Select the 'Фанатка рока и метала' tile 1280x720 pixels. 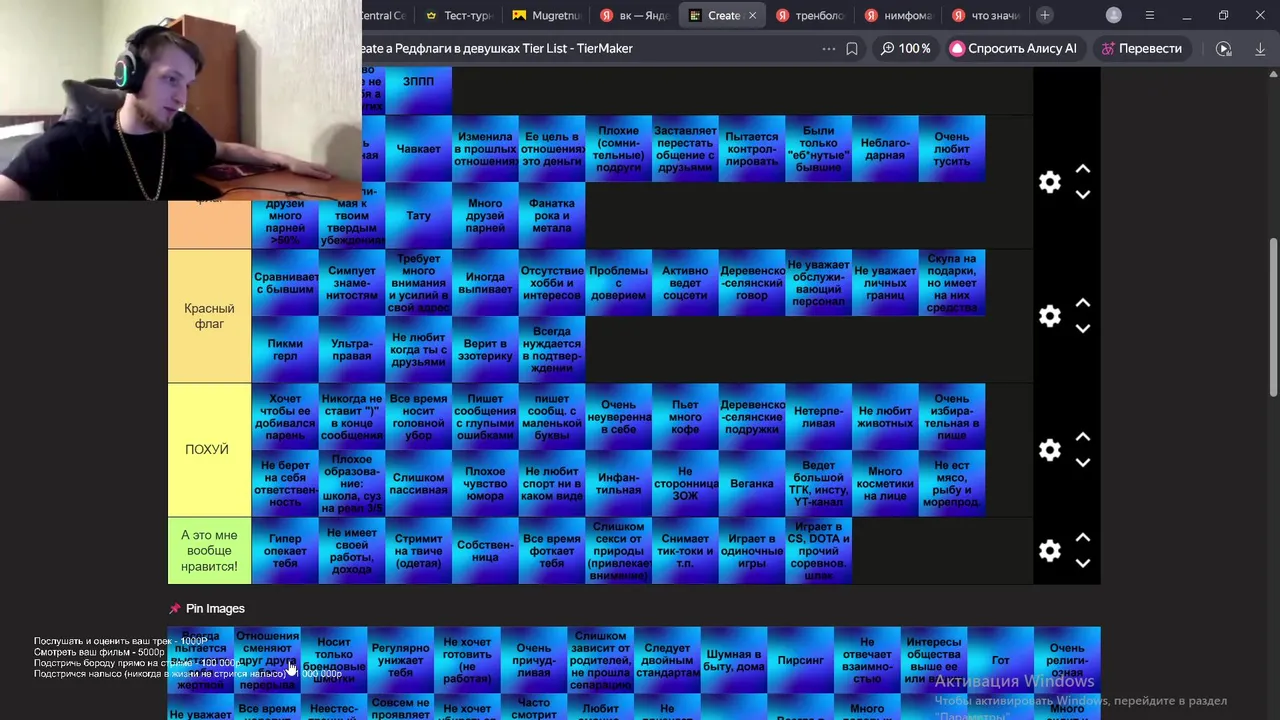click(552, 215)
